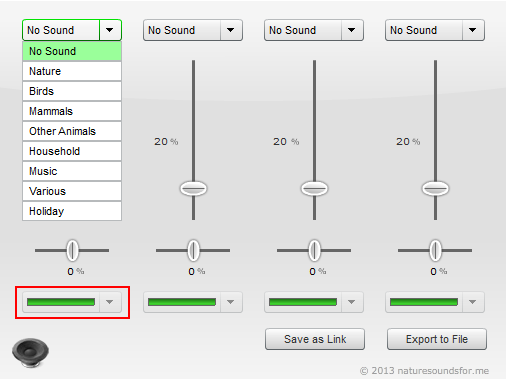The image size is (506, 379).
Task: Select Birds from the sound list
Action: [x=72, y=91]
